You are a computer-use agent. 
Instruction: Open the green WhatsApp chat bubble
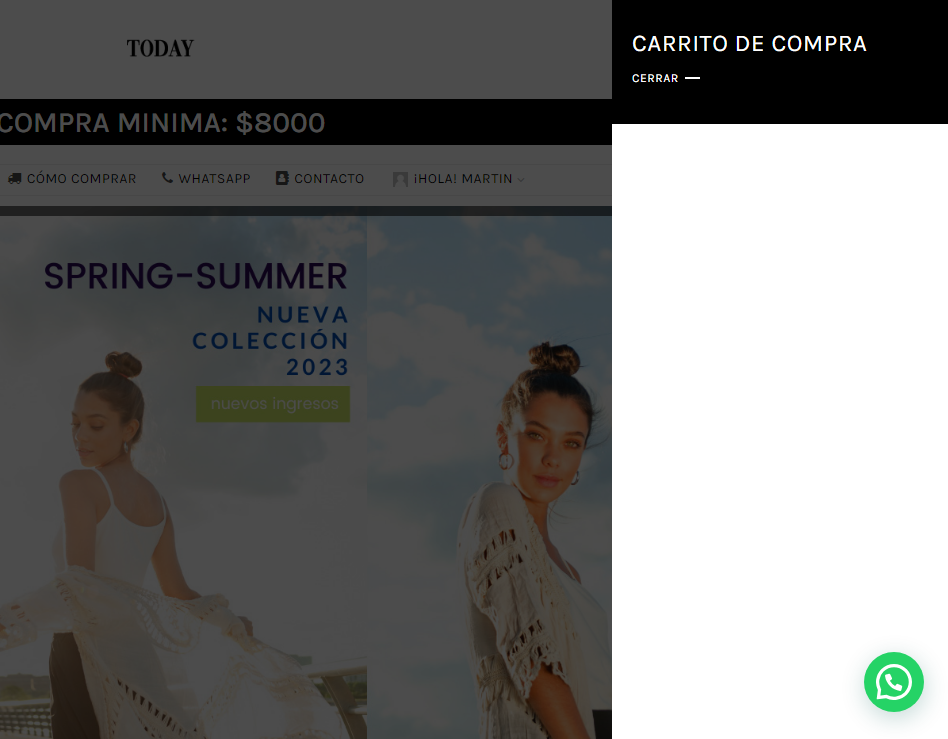[x=893, y=682]
